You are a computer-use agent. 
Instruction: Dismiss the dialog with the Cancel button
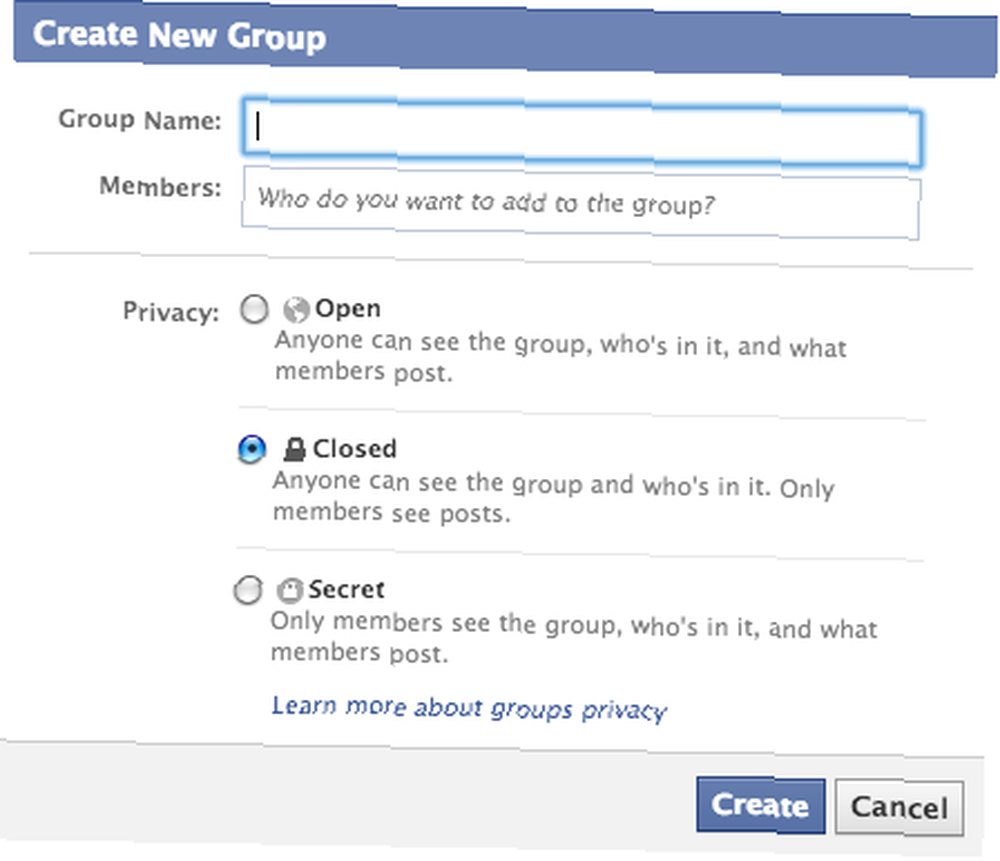[899, 807]
